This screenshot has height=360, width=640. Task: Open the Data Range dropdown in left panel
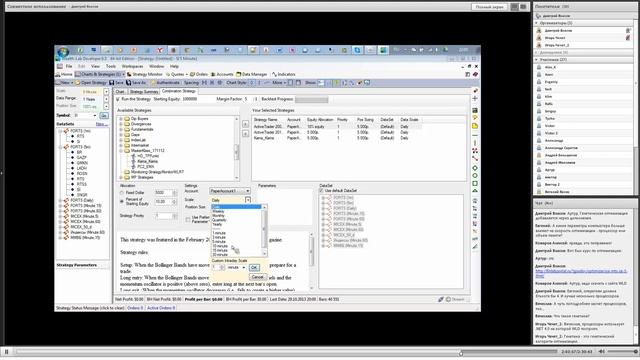point(106,99)
